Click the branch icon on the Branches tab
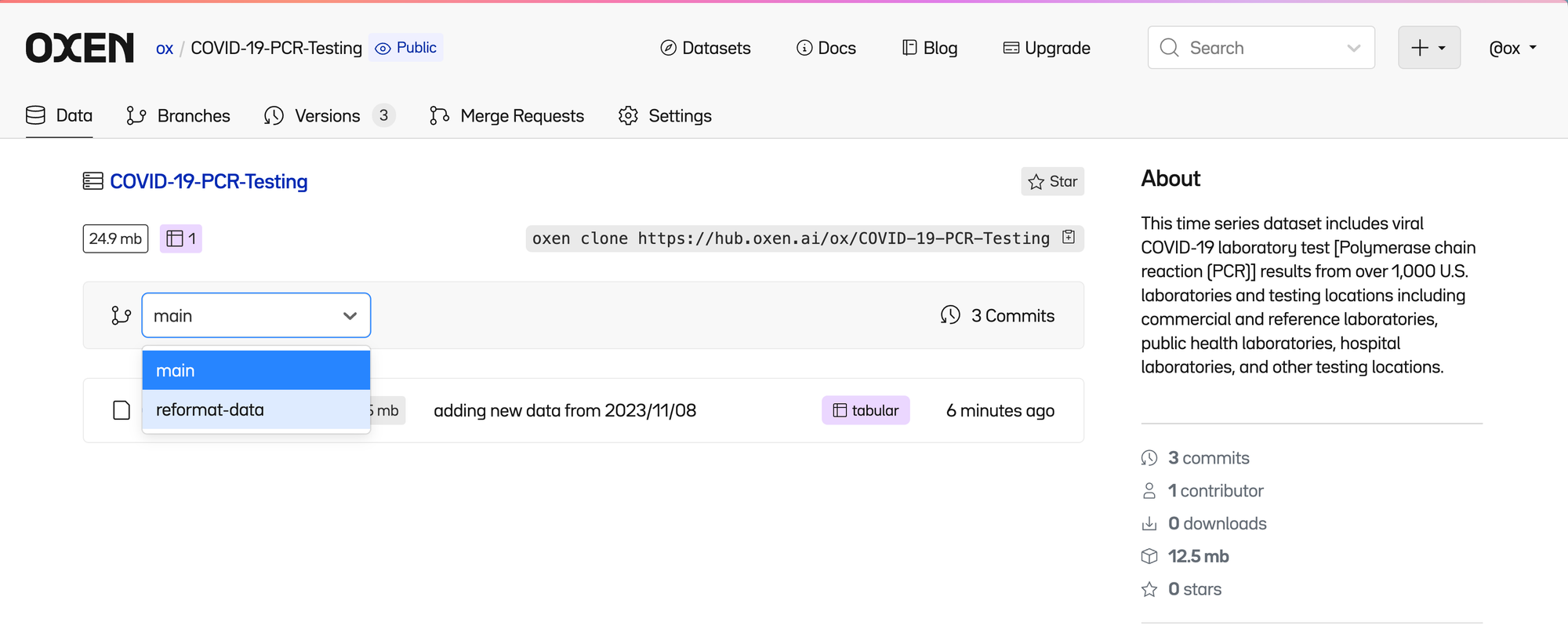The image size is (1568, 640). [x=136, y=115]
